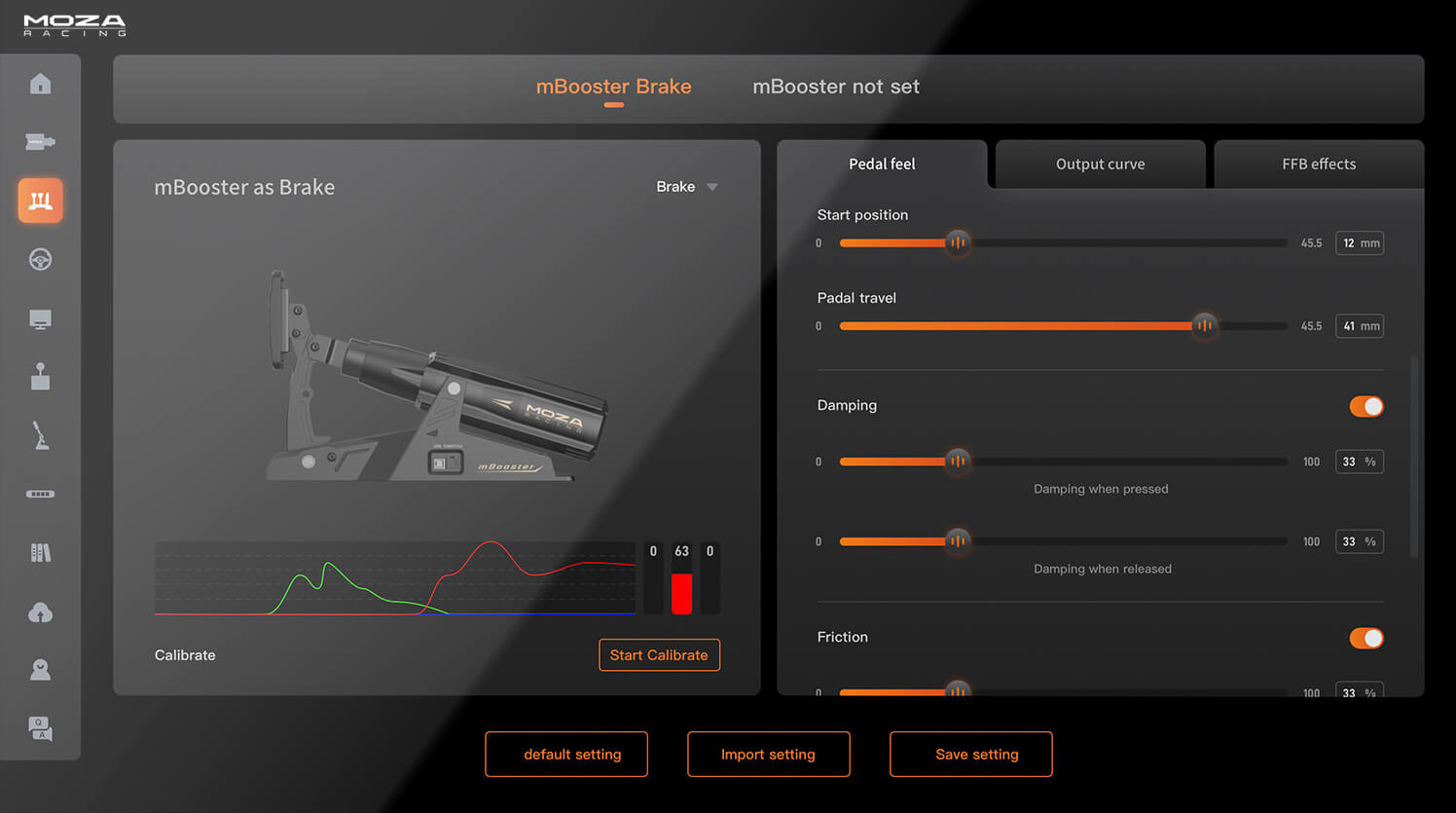This screenshot has height=813, width=1456.
Task: Open the user account icon in the sidebar
Action: pos(40,670)
